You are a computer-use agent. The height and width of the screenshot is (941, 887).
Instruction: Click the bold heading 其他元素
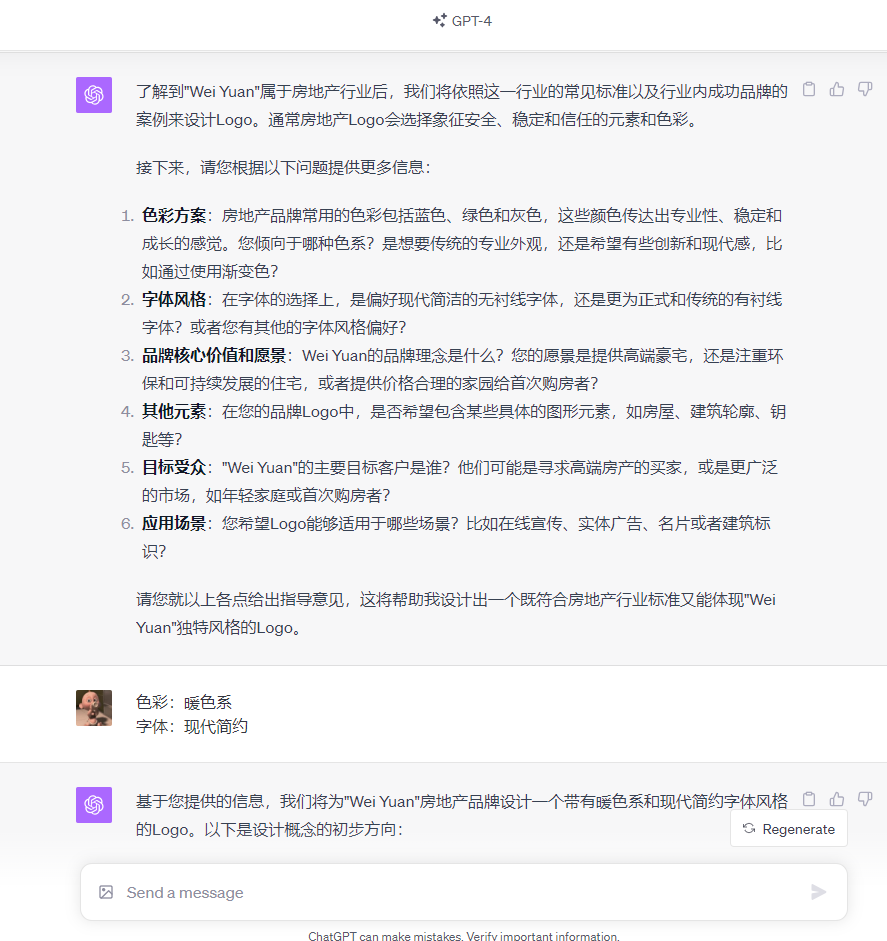[x=174, y=412]
